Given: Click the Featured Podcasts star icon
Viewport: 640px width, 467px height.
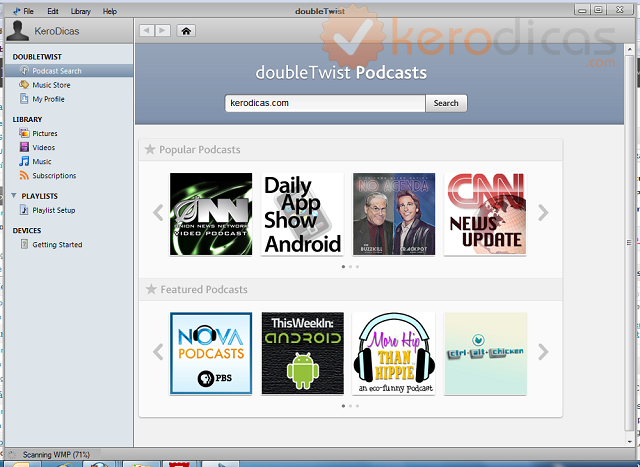Looking at the screenshot, I should [151, 289].
